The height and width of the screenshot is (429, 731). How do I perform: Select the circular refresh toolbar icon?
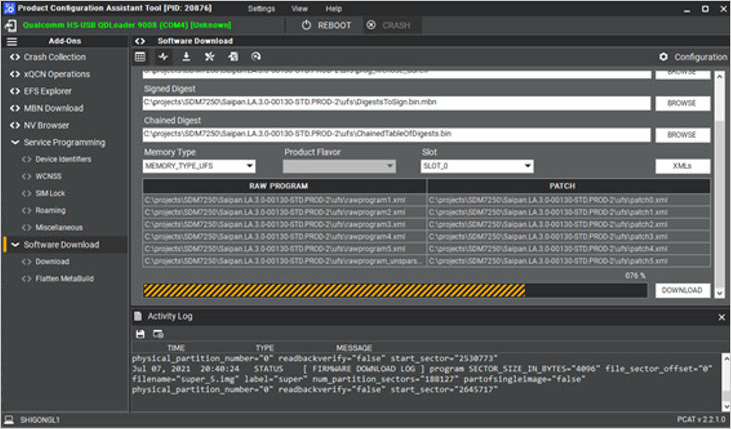(256, 57)
